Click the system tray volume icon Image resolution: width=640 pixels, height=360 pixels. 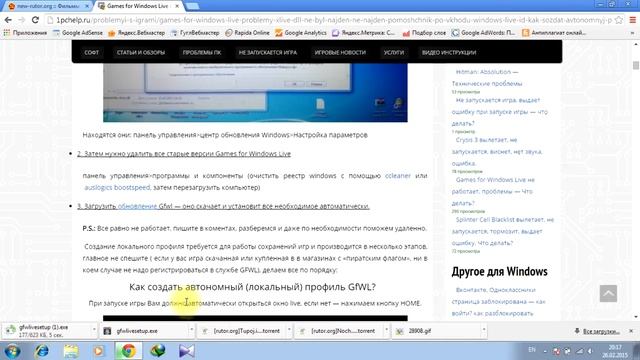(590, 351)
